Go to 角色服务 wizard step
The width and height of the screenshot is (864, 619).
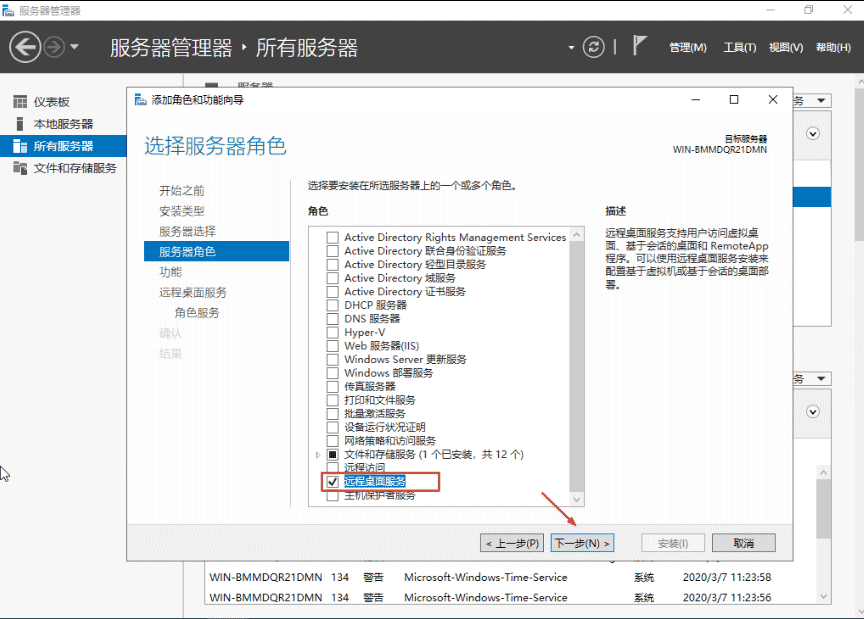click(197, 313)
